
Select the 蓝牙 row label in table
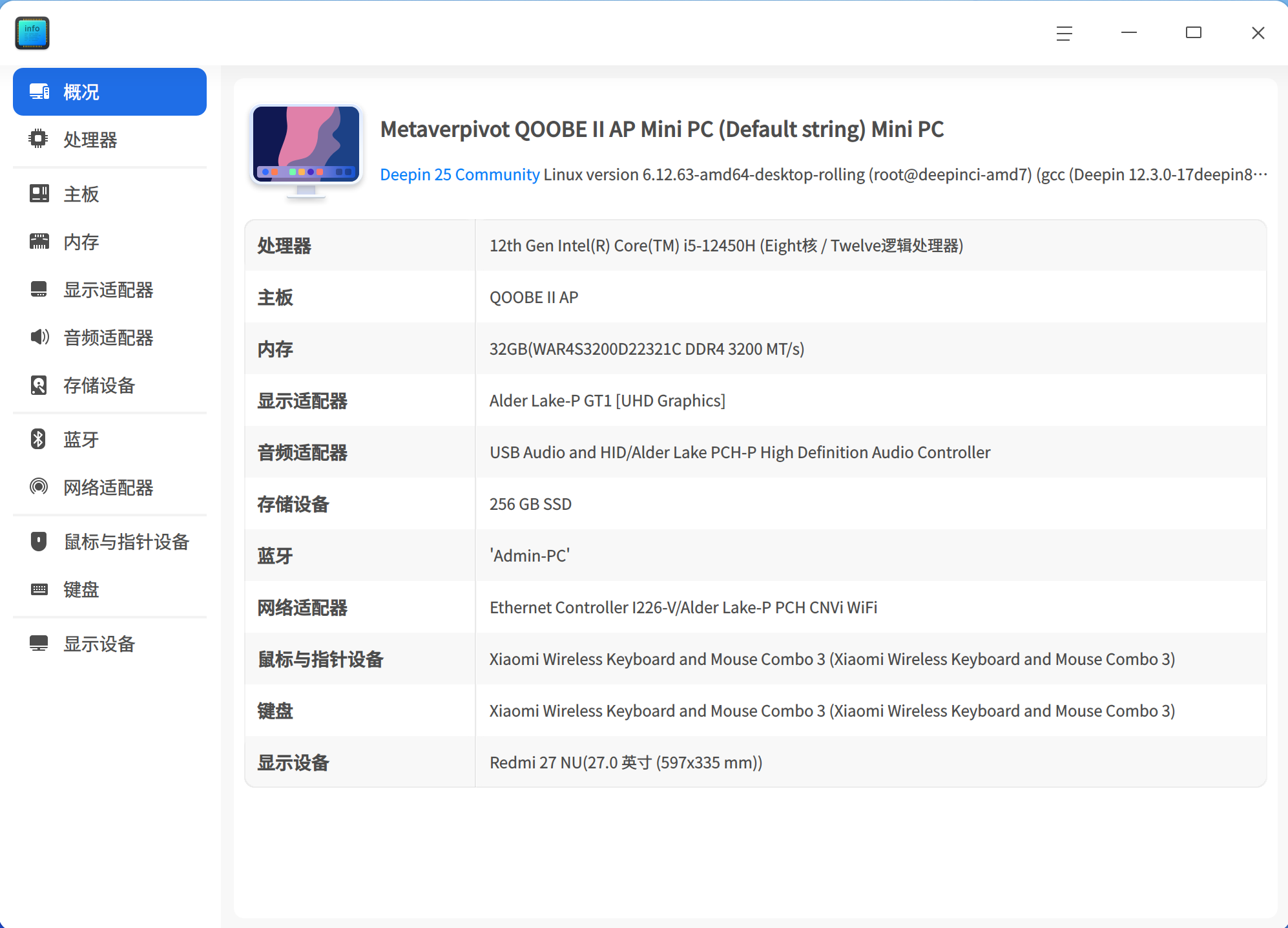(x=275, y=556)
